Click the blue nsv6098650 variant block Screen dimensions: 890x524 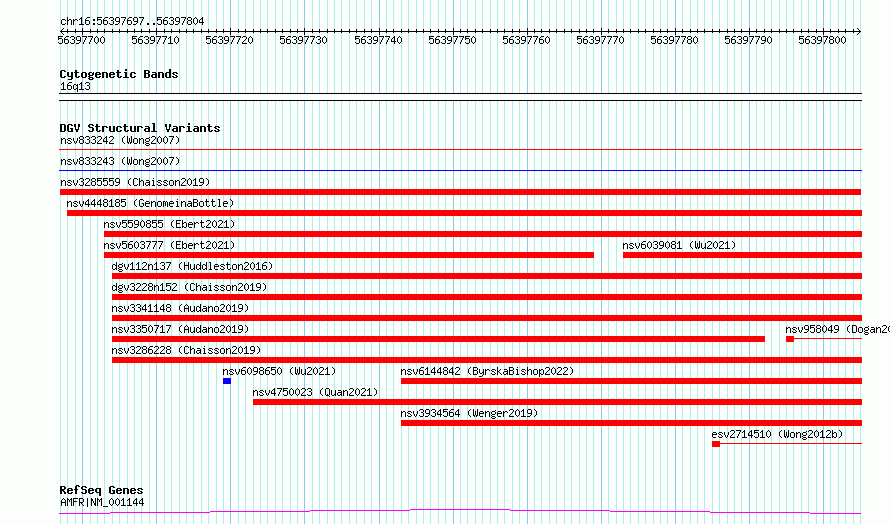coord(227,381)
